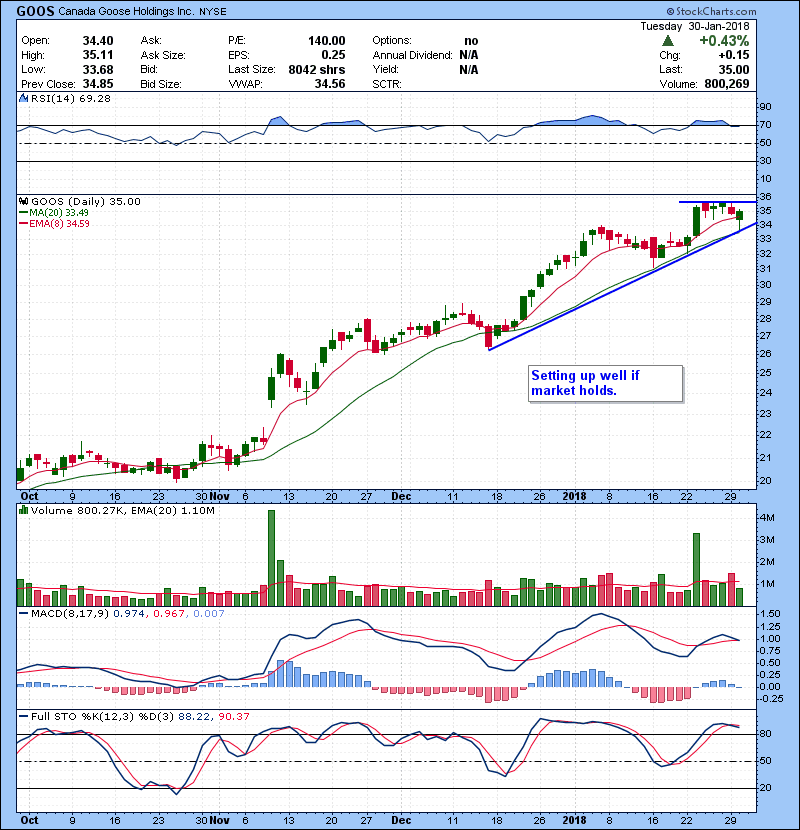Click the EPS value 0.25
800x830 pixels.
333,55
